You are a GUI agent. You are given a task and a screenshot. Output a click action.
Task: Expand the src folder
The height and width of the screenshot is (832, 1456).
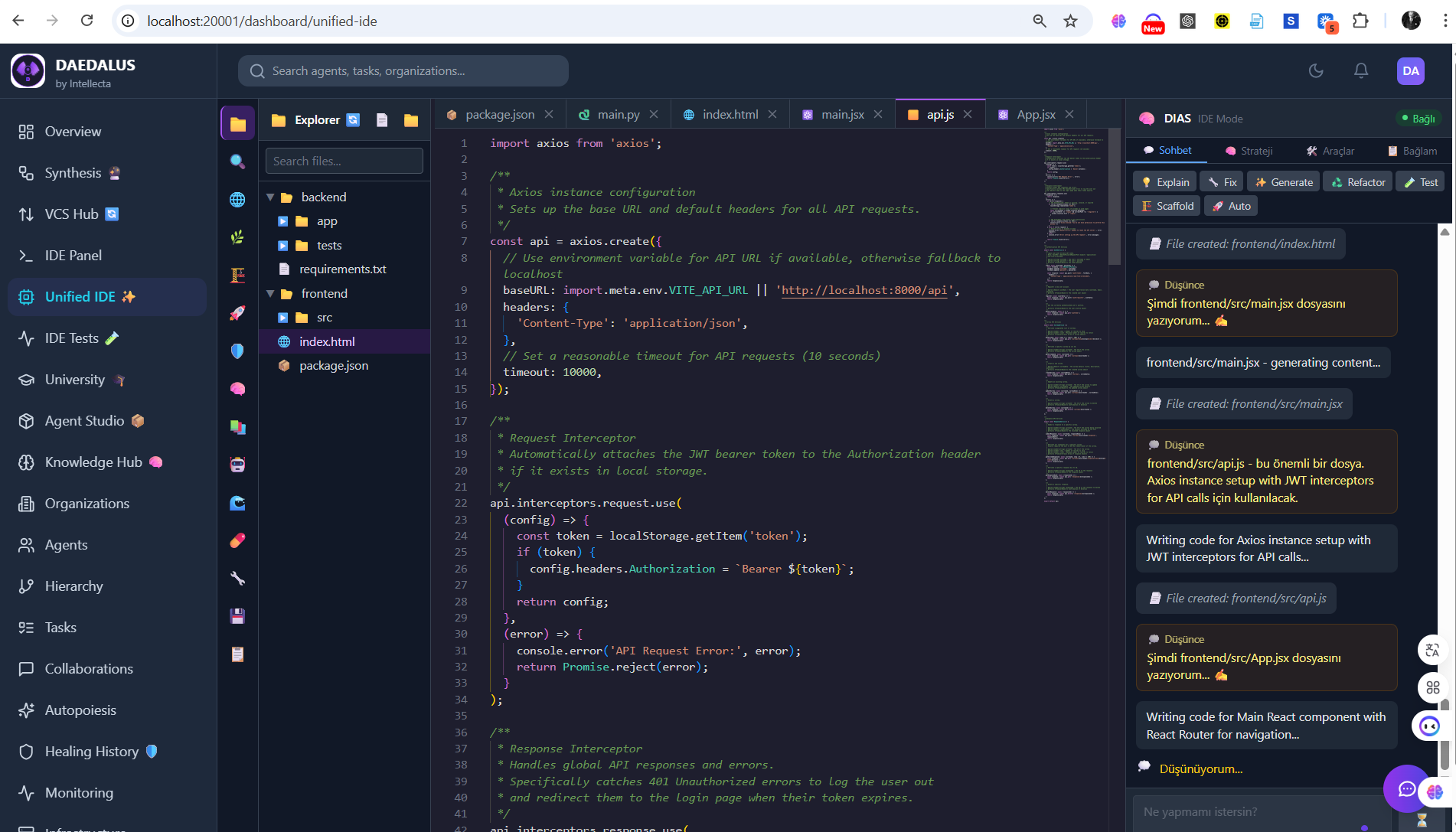[282, 318]
